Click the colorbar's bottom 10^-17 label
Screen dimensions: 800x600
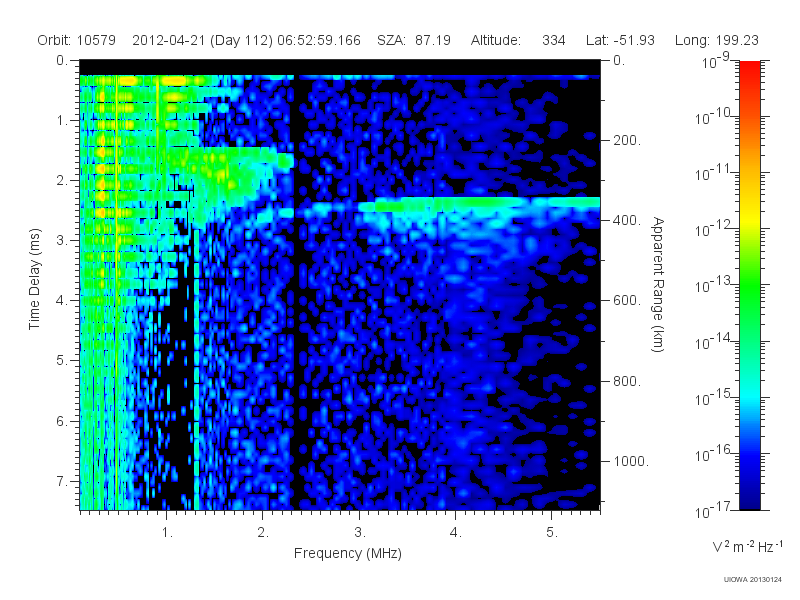[x=713, y=509]
